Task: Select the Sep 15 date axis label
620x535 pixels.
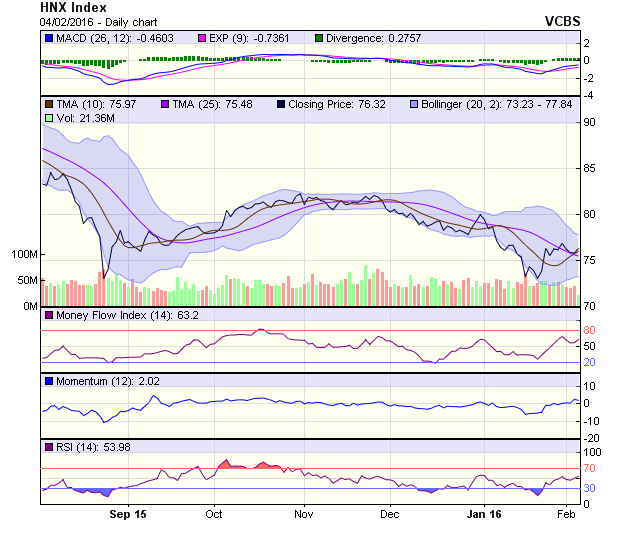Action: pos(128,514)
